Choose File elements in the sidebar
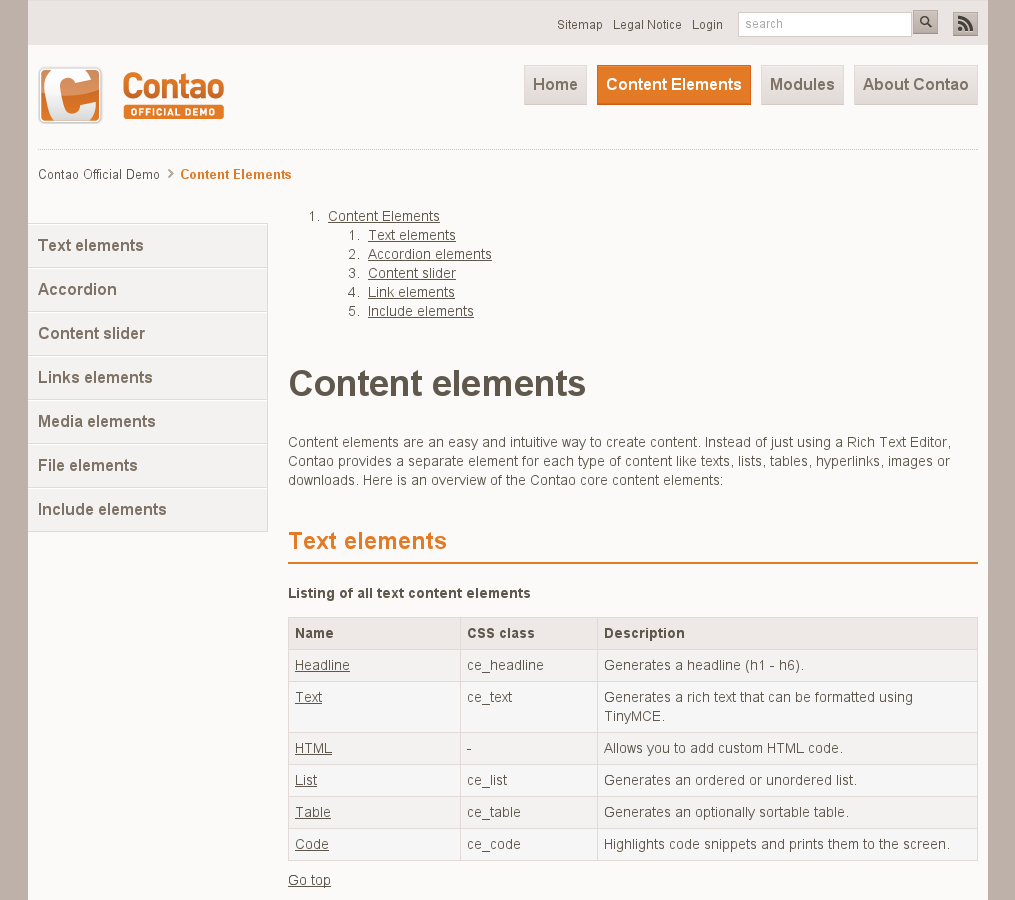This screenshot has height=900, width=1015. (88, 466)
